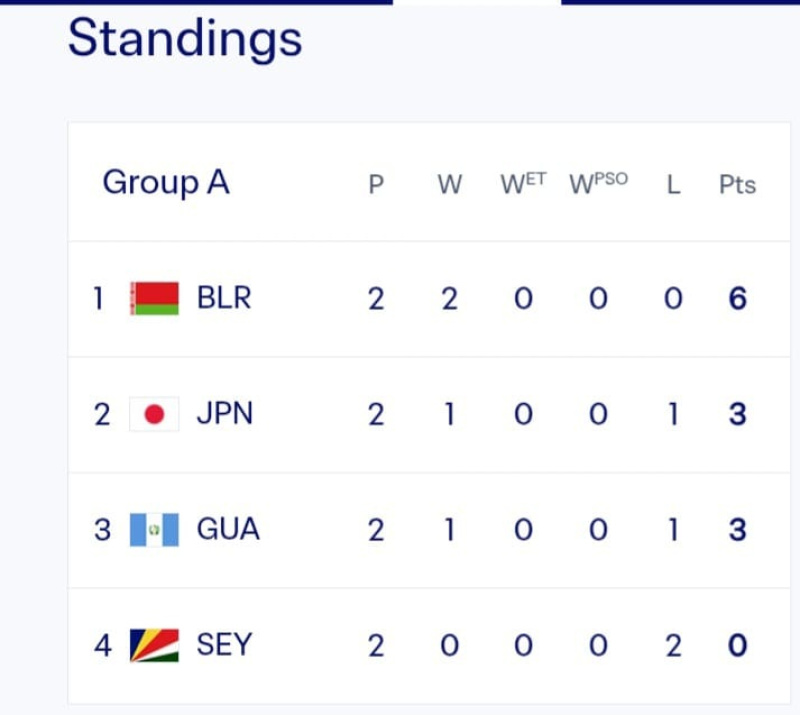
Task: Click the P column header
Action: click(x=376, y=184)
